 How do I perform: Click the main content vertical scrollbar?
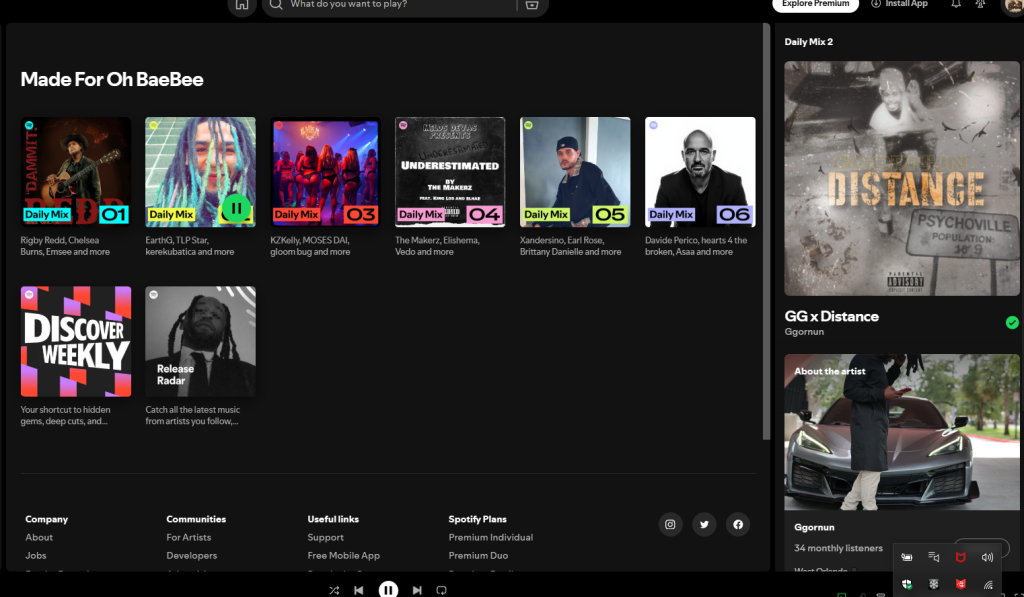[767, 232]
